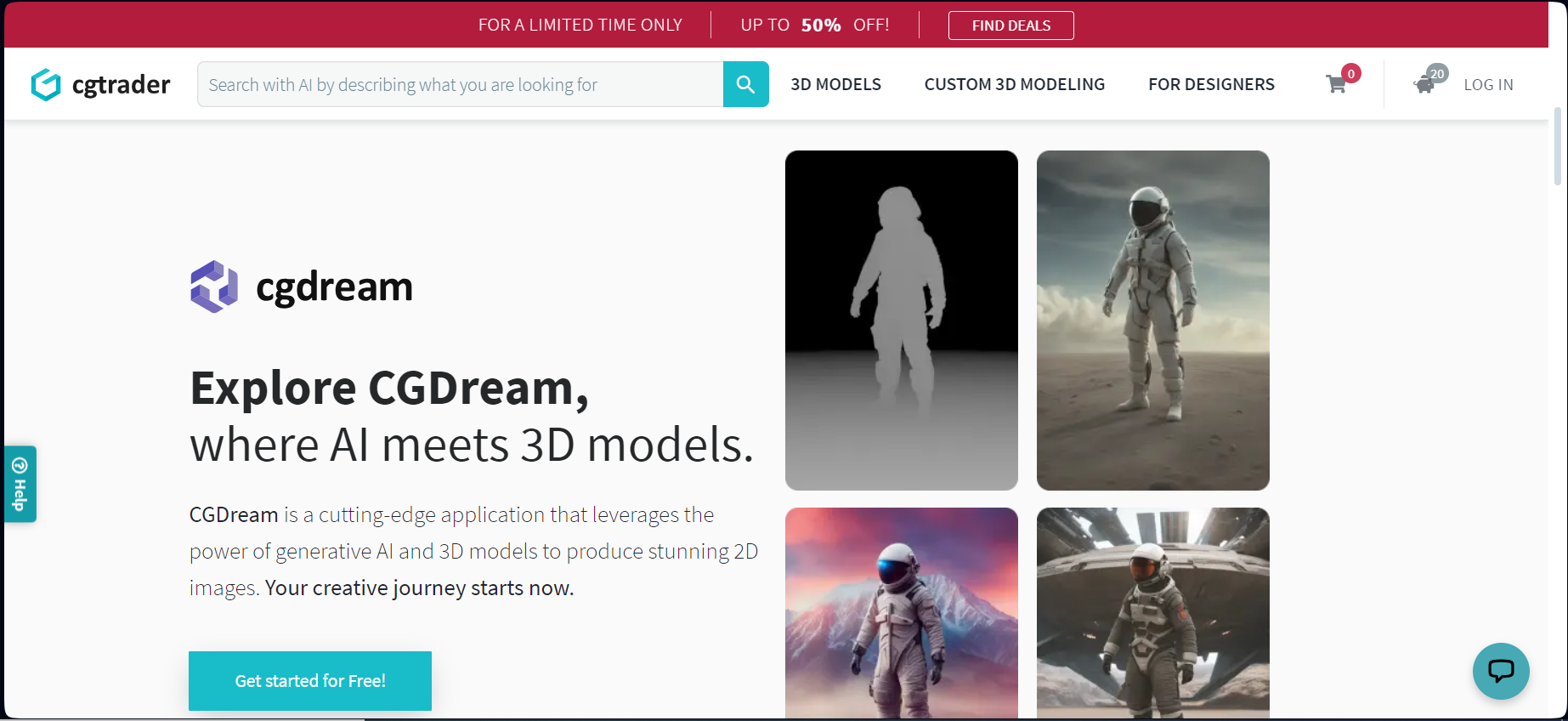Click the Find Deals button
Image resolution: width=1568 pixels, height=721 pixels.
tap(1011, 26)
